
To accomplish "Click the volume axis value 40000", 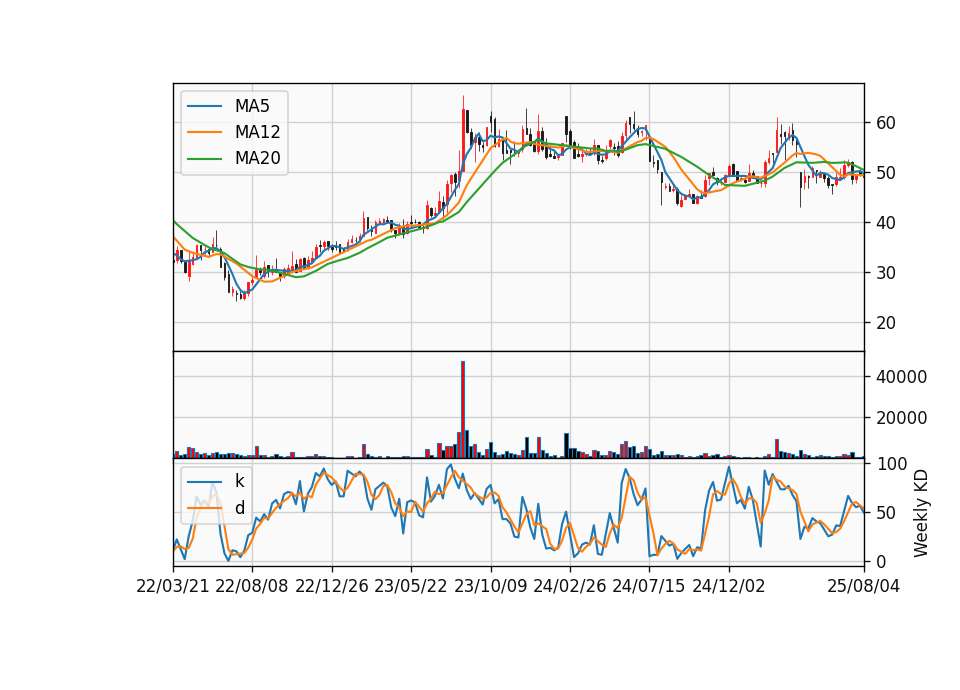I will coord(901,377).
